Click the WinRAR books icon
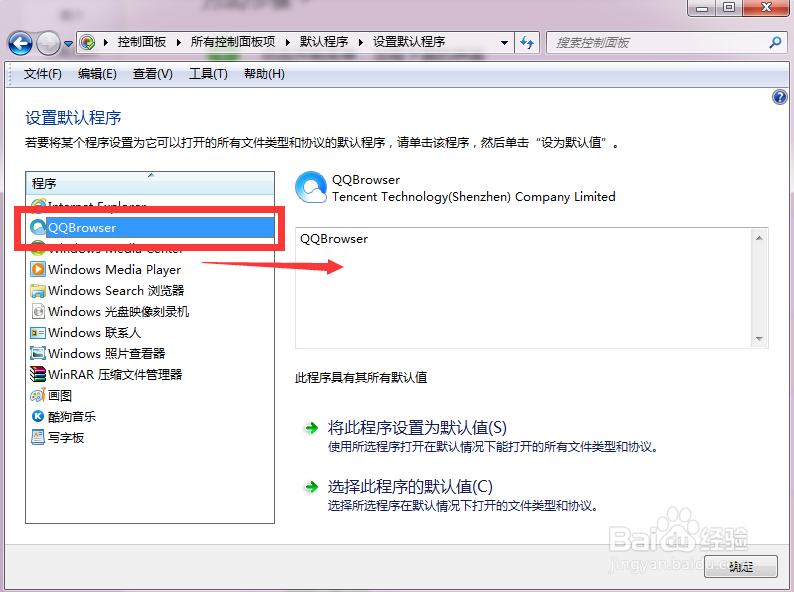 38,374
